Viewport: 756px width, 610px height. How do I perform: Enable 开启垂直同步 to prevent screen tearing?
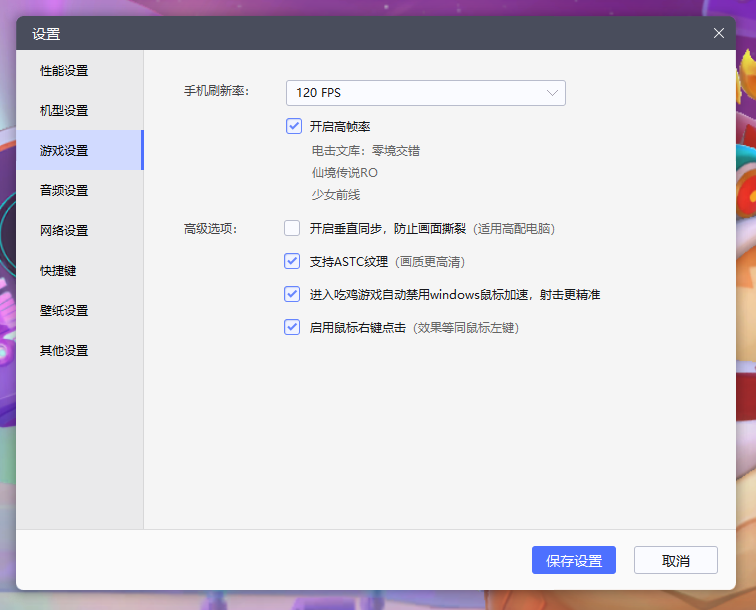point(292,228)
